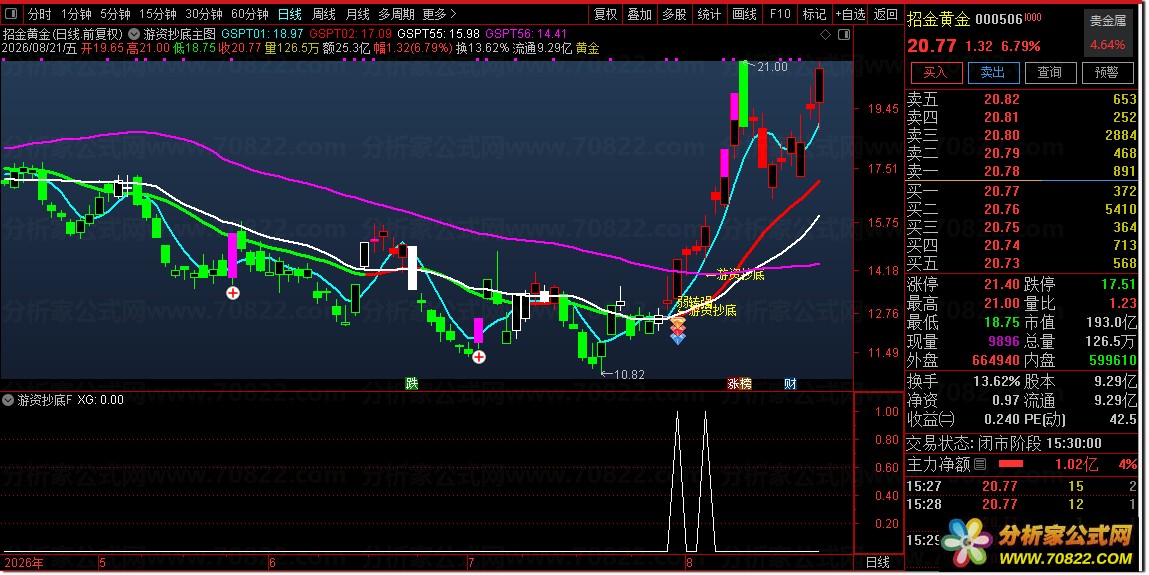Switch to the 5分钟 period

tap(115, 14)
